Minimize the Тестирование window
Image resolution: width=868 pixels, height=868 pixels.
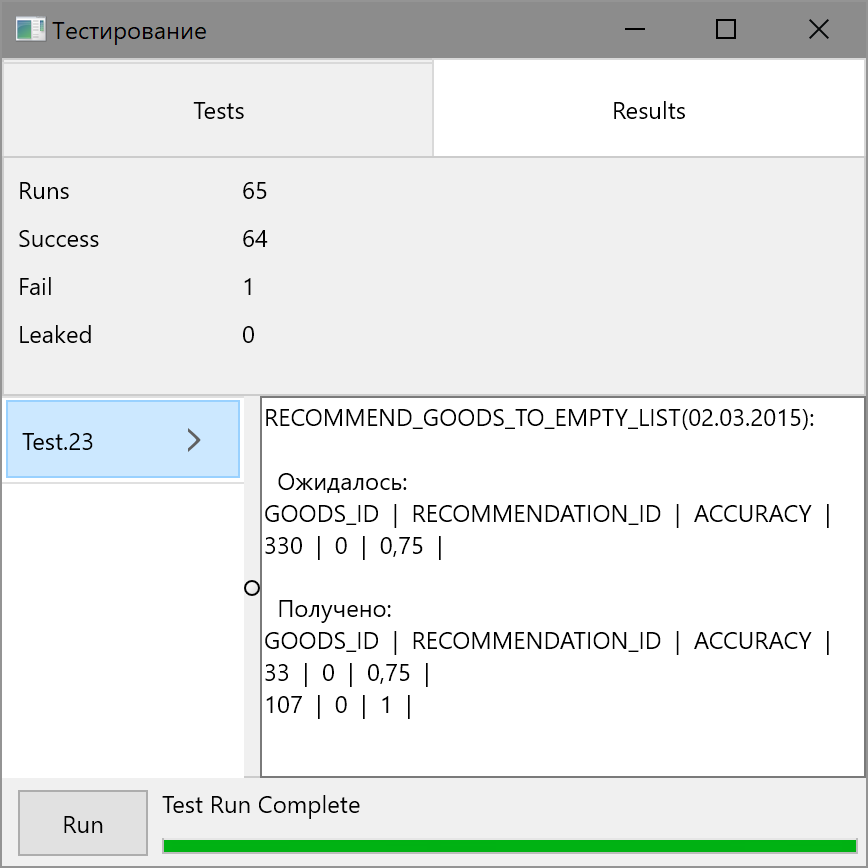click(634, 30)
